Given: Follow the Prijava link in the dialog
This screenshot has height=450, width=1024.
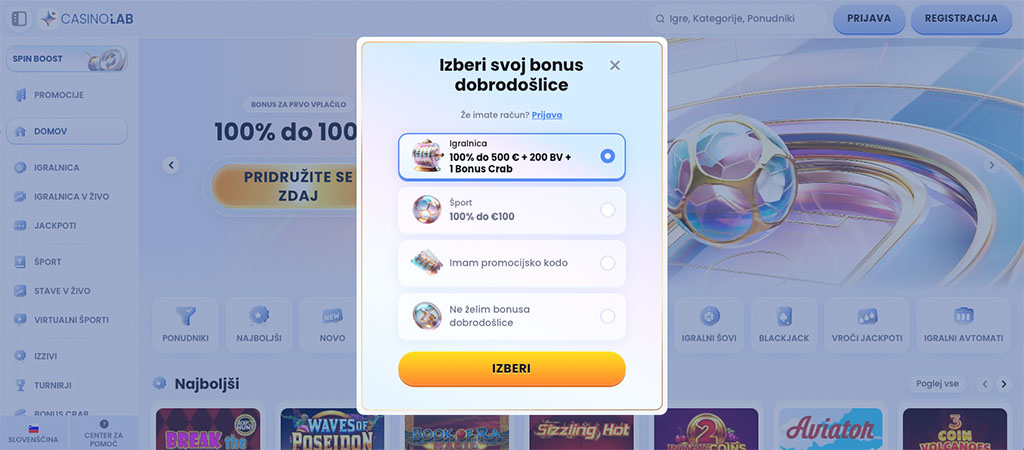Looking at the screenshot, I should tap(547, 115).
